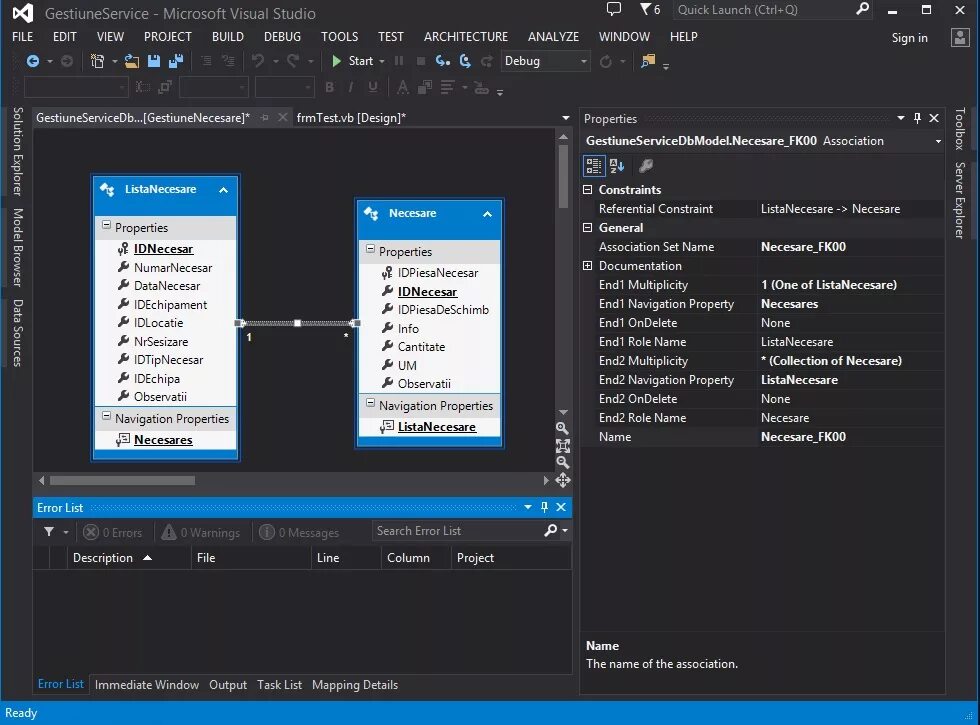The image size is (980, 725).
Task: Collapse Navigation Properties in Necesare entity
Action: tap(370, 403)
